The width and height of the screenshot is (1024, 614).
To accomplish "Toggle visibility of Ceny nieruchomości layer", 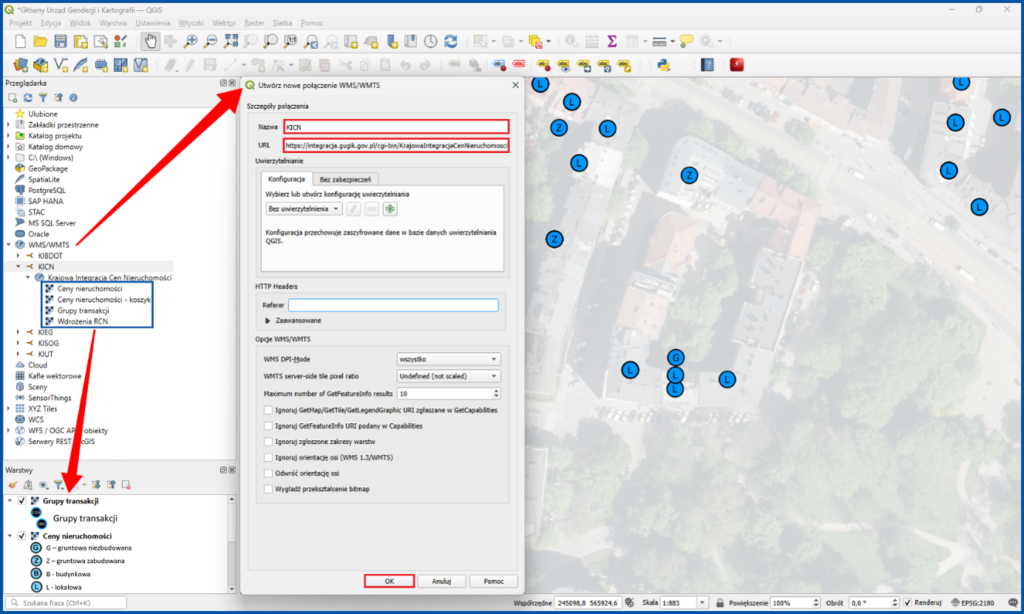I will pos(22,536).
